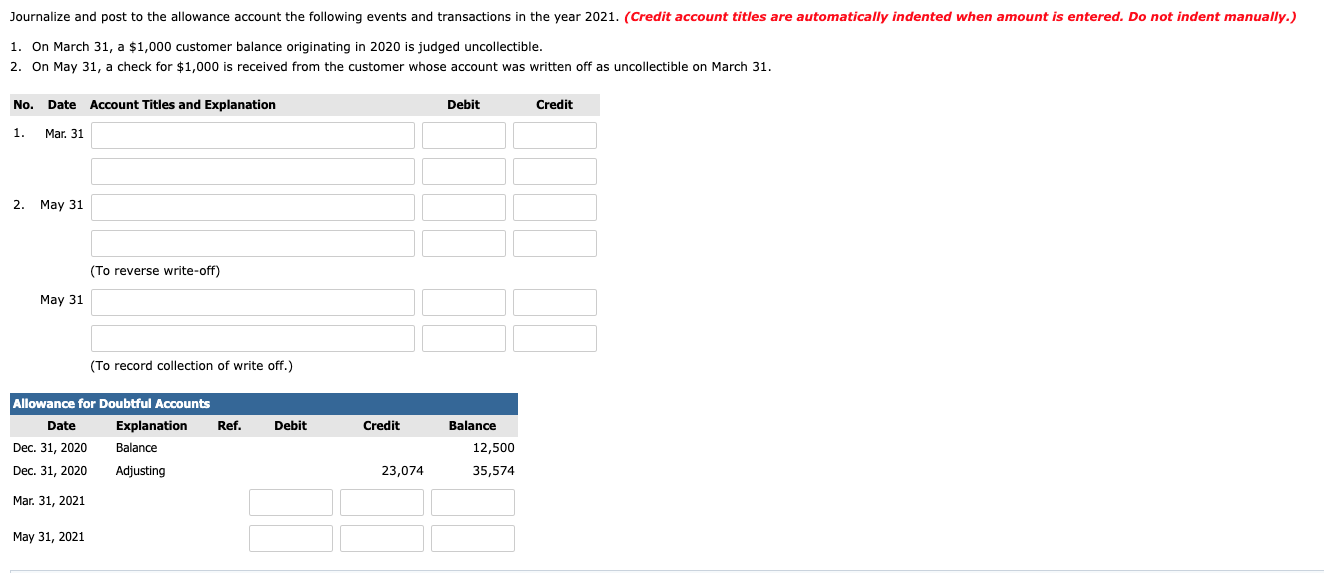1324x573 pixels.
Task: Click the '35,574' balance value
Action: (x=493, y=471)
